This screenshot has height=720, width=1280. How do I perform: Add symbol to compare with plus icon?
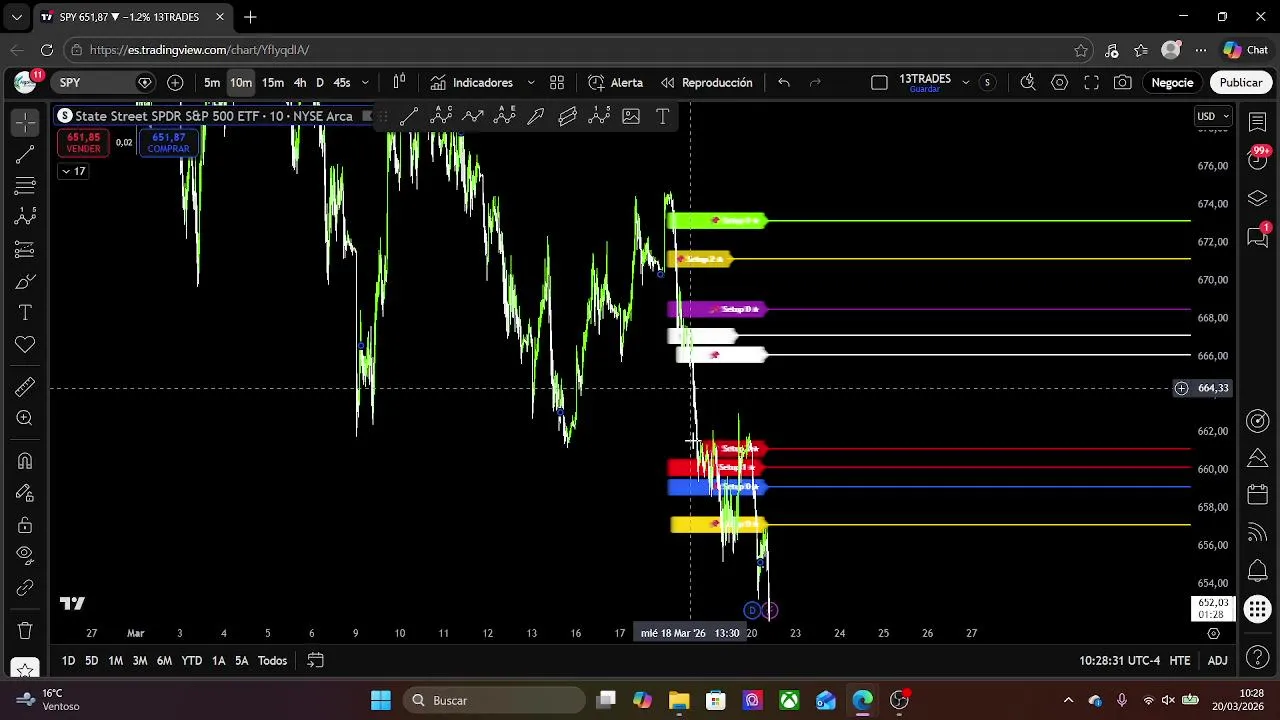click(175, 83)
